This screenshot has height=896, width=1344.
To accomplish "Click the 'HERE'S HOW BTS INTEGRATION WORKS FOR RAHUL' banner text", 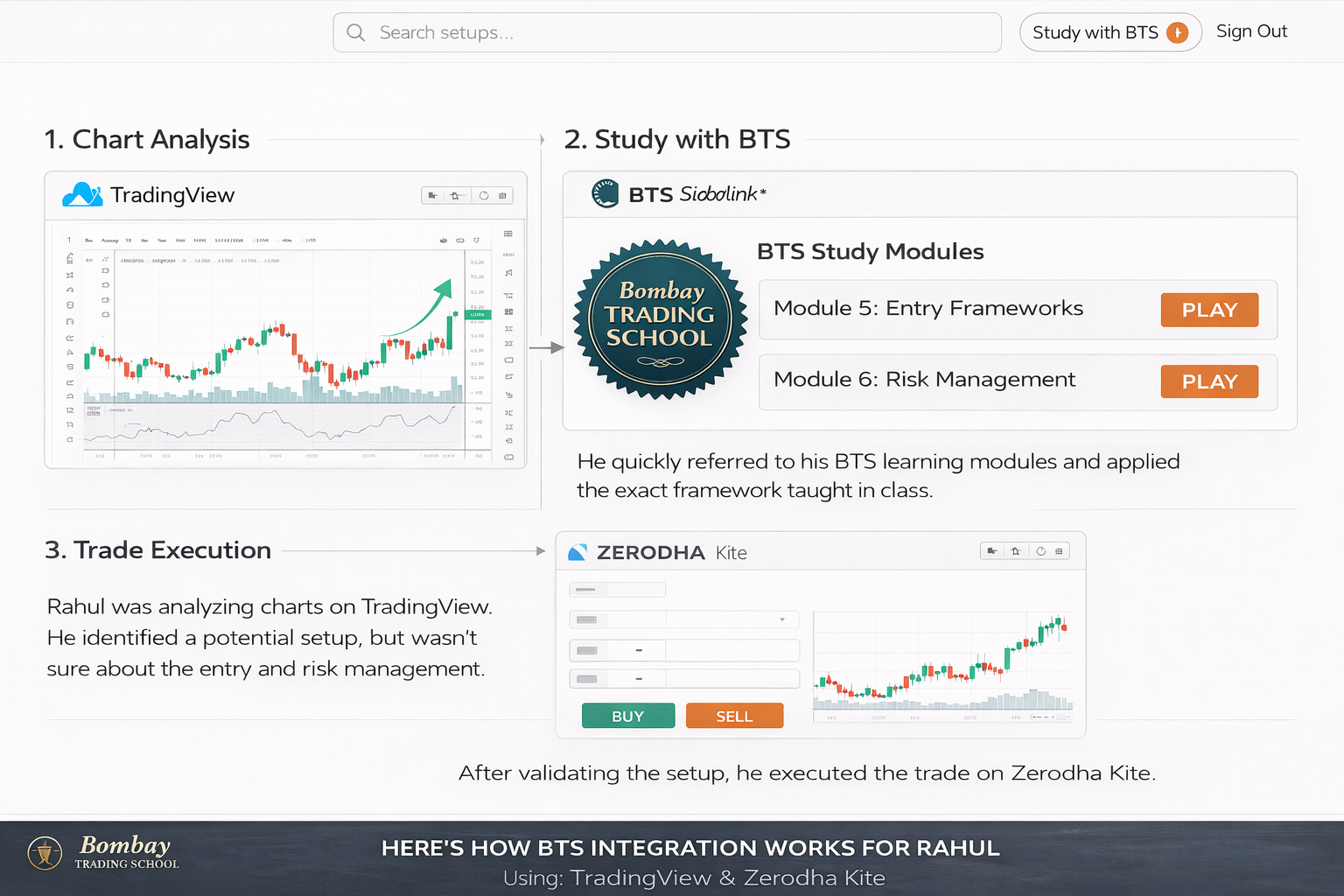I will point(690,848).
